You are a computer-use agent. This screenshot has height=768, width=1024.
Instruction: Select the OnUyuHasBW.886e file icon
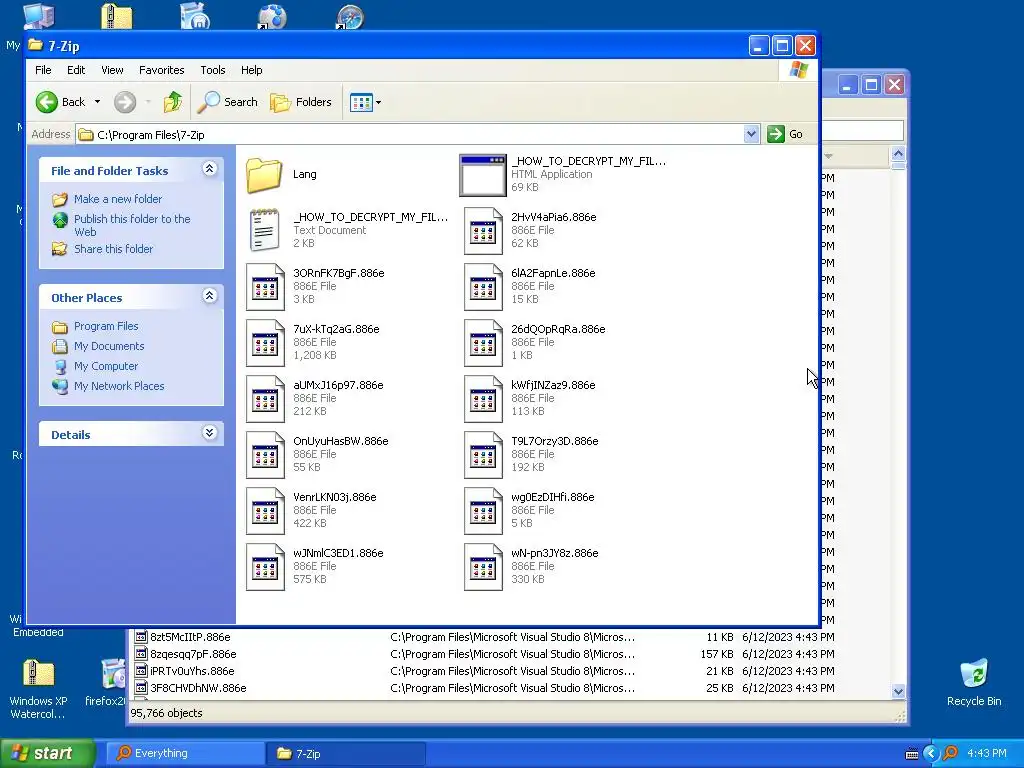(x=265, y=455)
